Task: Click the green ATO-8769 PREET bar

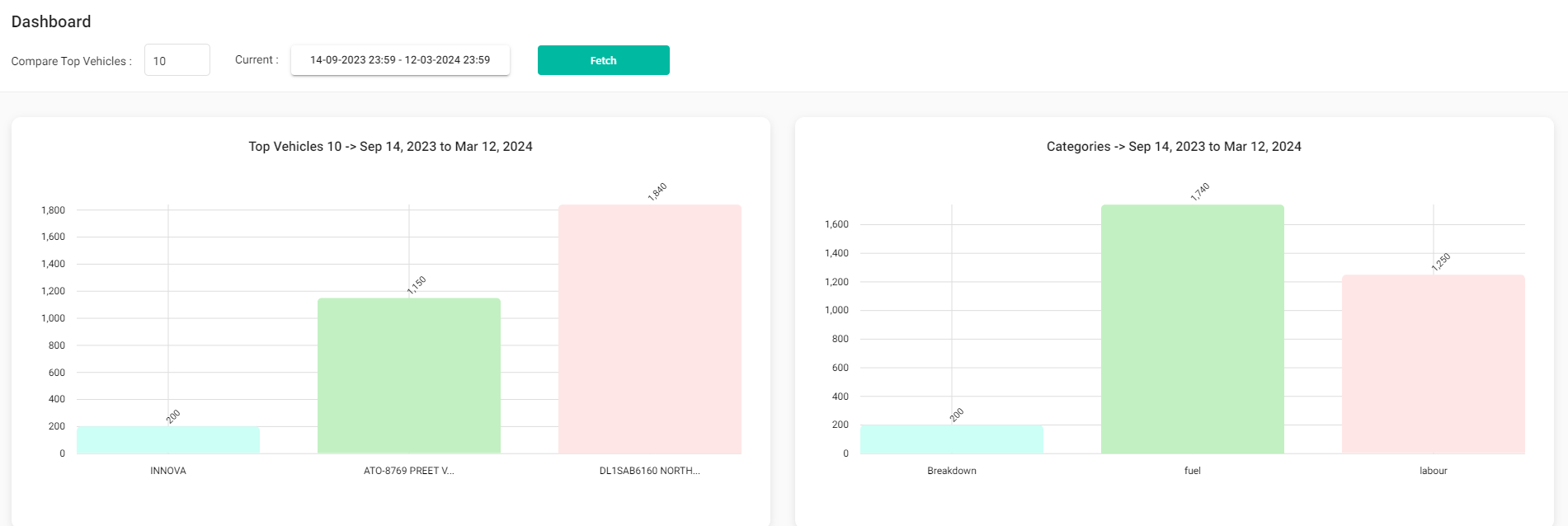Action: [x=409, y=375]
